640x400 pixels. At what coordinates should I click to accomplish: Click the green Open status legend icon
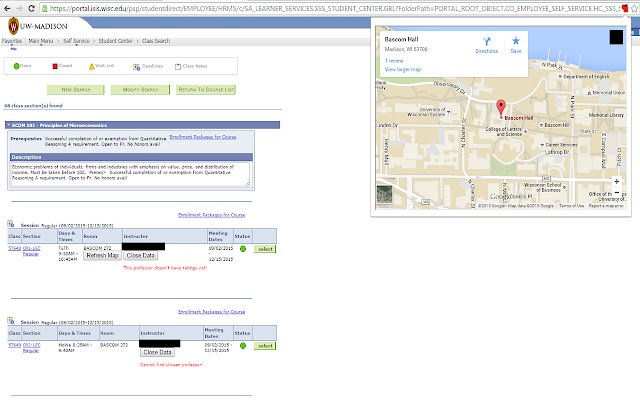[16, 66]
